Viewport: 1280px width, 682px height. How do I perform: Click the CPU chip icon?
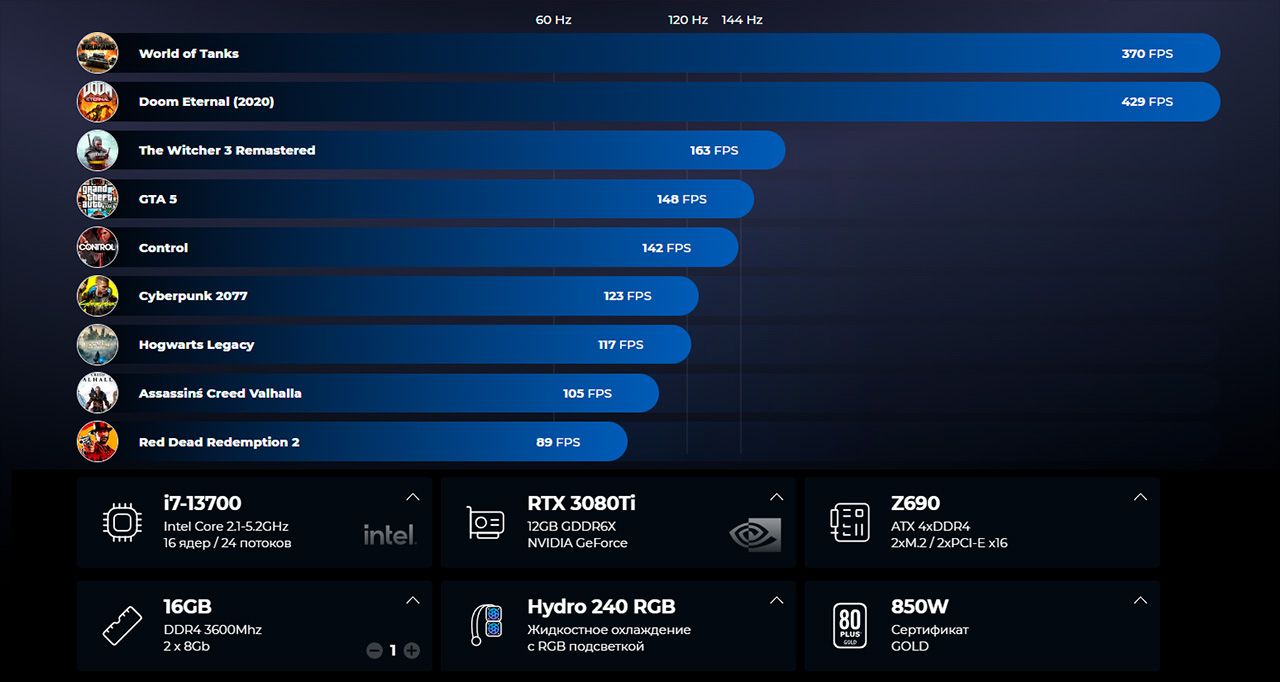click(x=122, y=522)
